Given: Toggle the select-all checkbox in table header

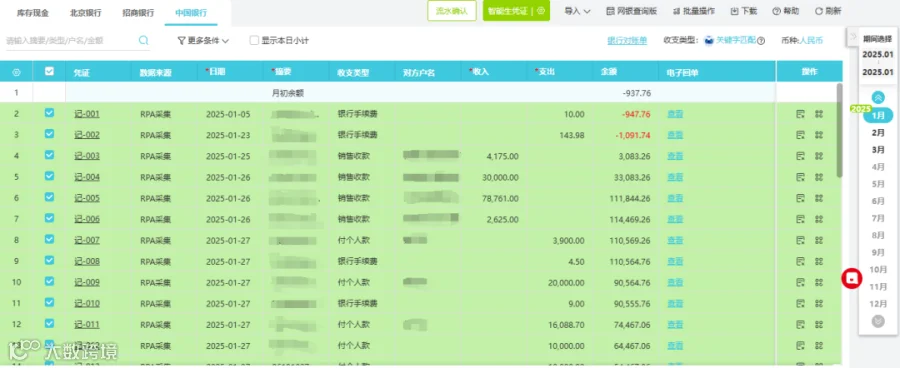Looking at the screenshot, I should click(49, 71).
